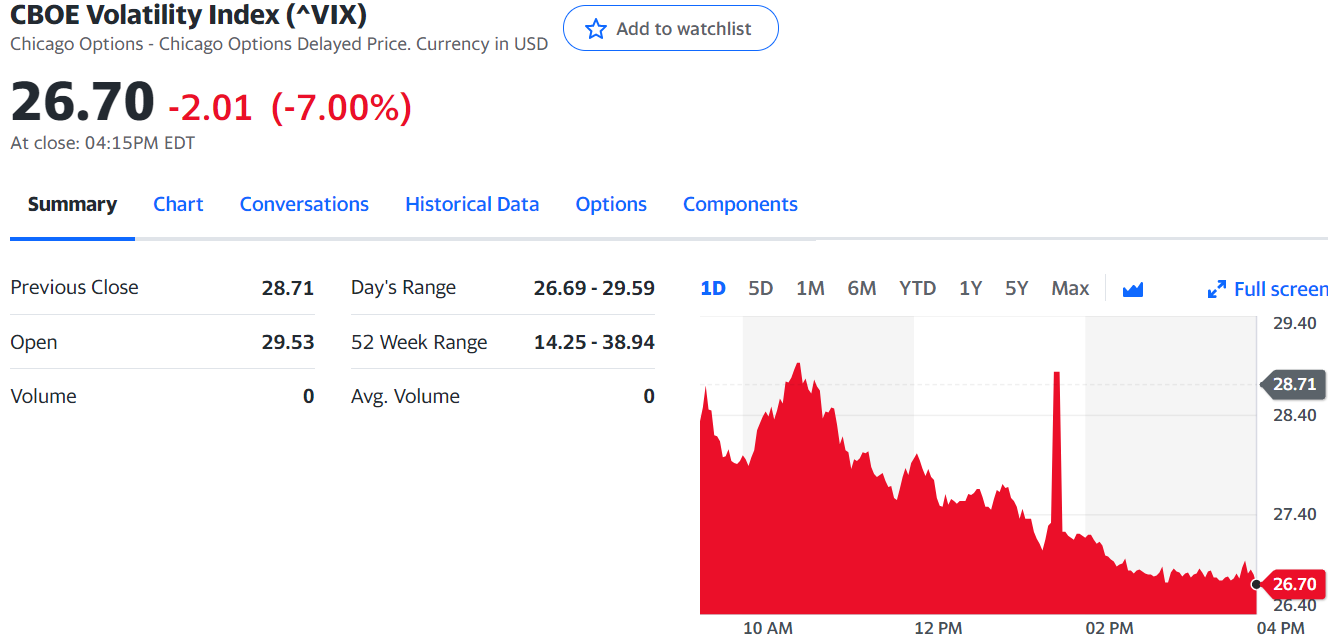Select the 5D chart range

[x=761, y=288]
